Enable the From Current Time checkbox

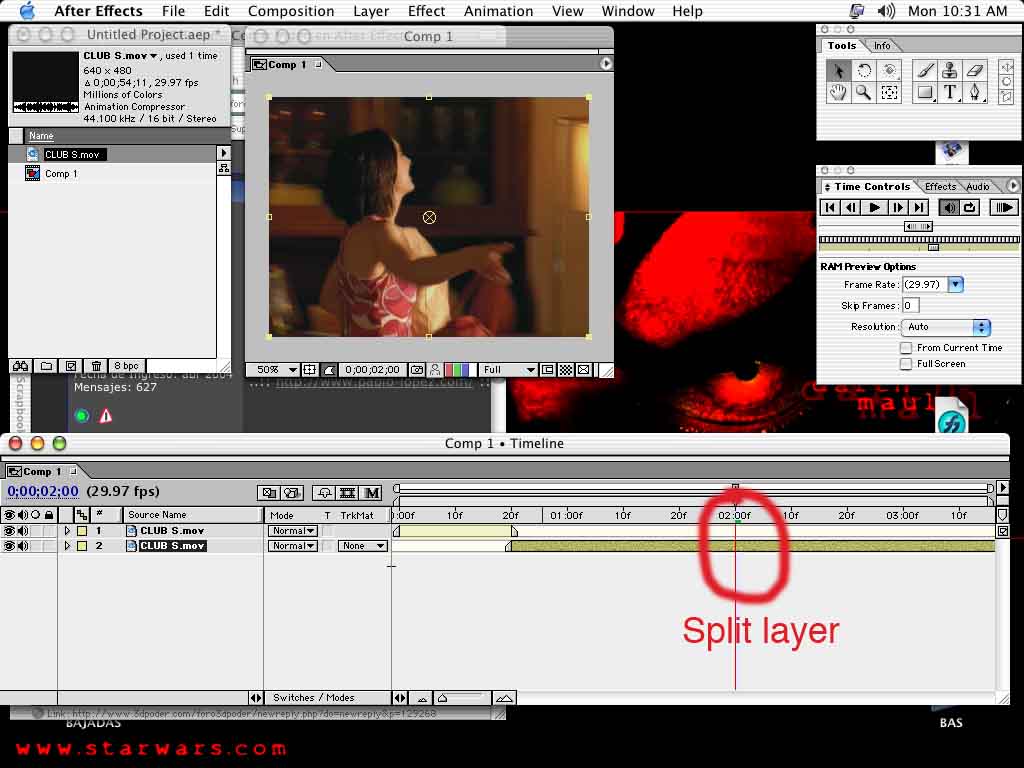(x=906, y=348)
